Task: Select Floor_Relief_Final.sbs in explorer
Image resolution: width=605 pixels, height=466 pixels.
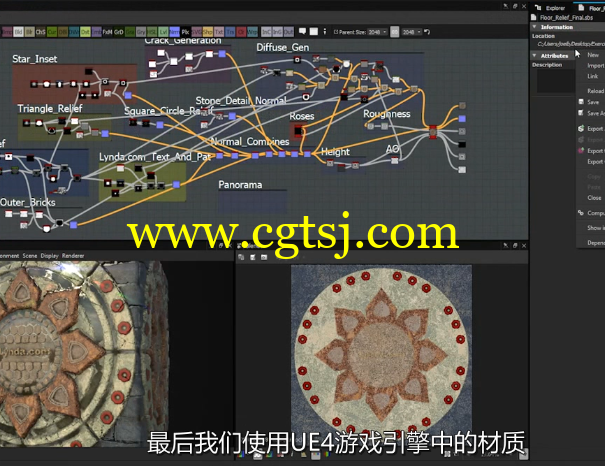Action: [x=566, y=17]
